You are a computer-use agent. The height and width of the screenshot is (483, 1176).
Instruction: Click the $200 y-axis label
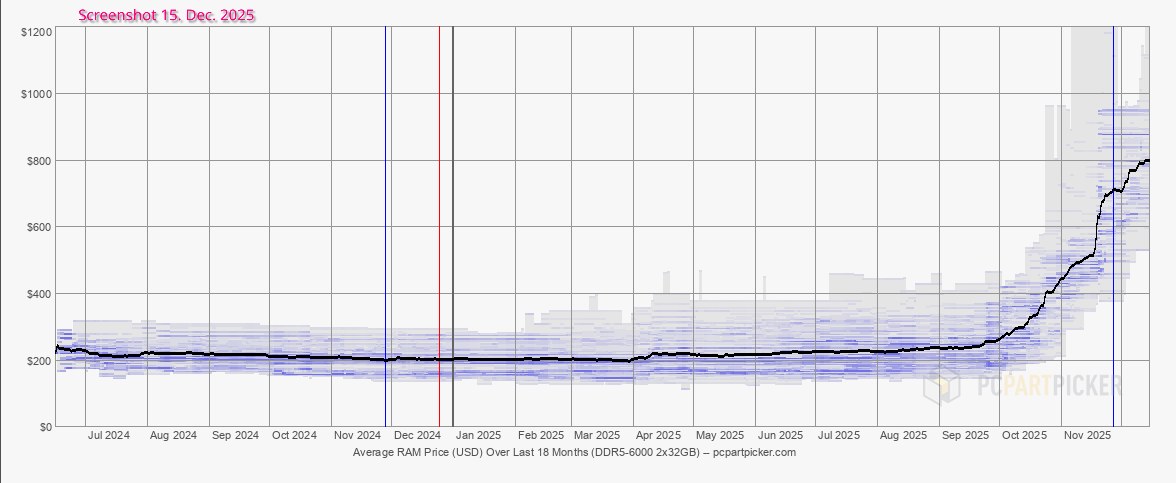pos(40,360)
